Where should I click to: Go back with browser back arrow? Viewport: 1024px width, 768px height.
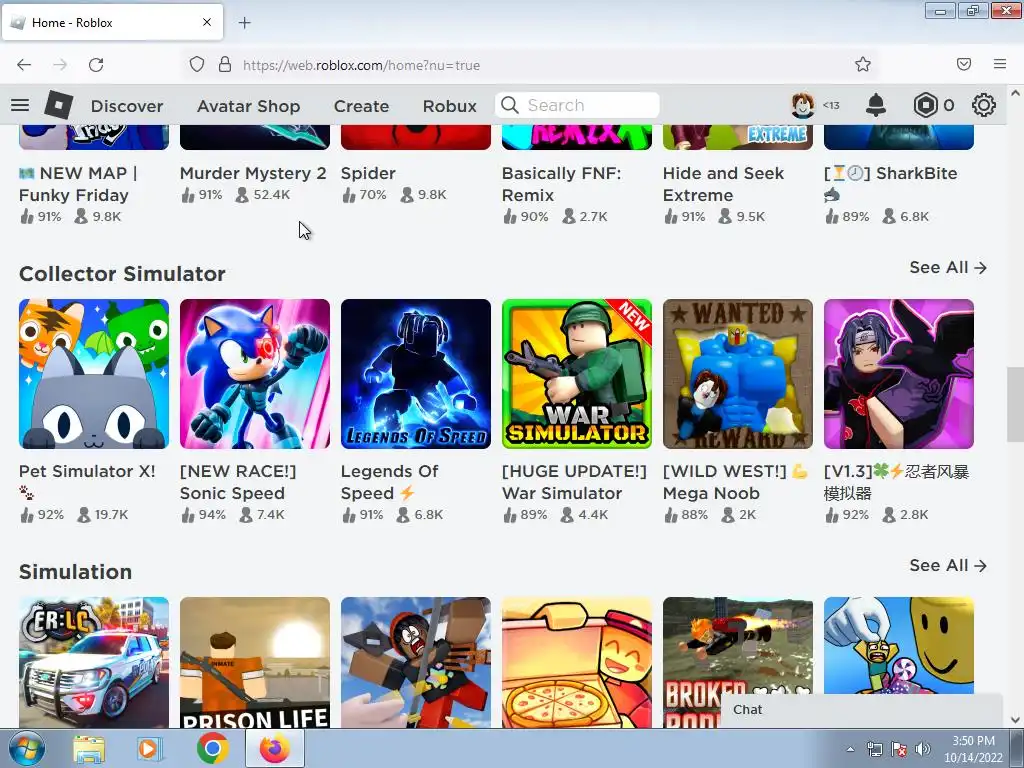[x=24, y=65]
